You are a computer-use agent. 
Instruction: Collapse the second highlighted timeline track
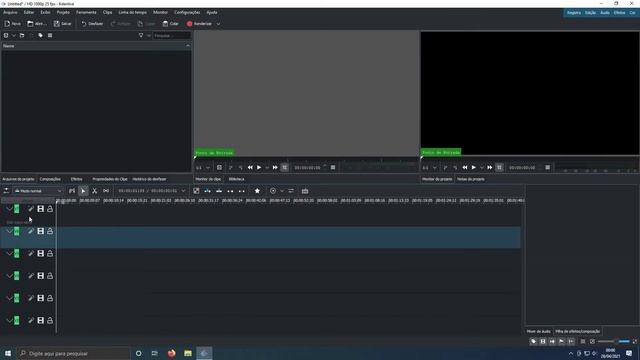(x=9, y=231)
